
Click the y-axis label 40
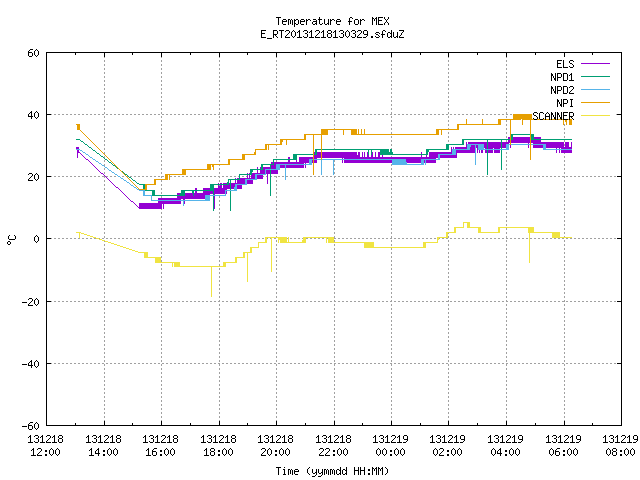[x=33, y=116]
